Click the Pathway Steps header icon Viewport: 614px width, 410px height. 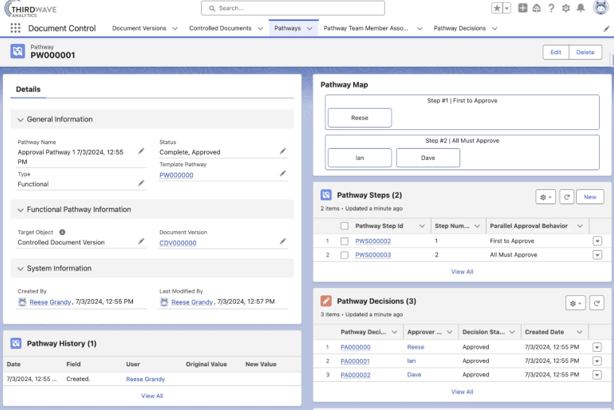coord(326,195)
